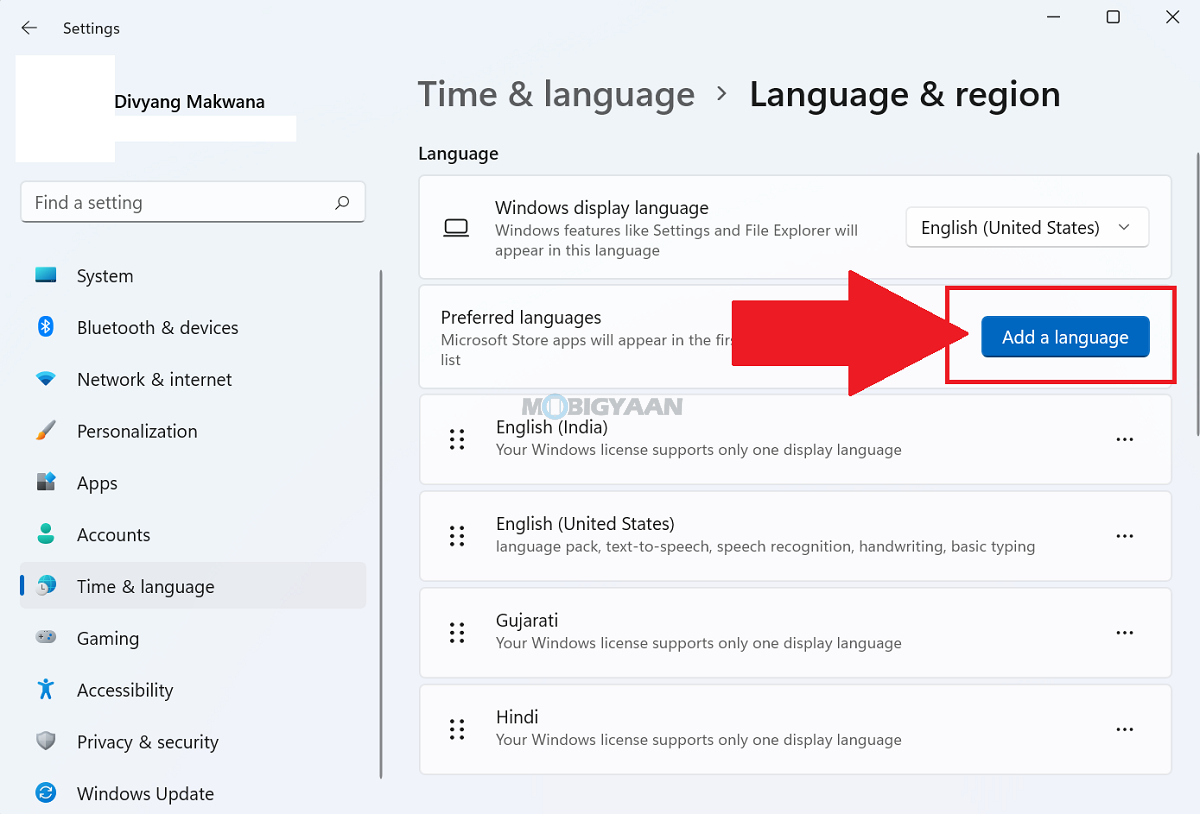Select the Accessibility icon
Viewport: 1200px width, 814px height.
coord(46,690)
